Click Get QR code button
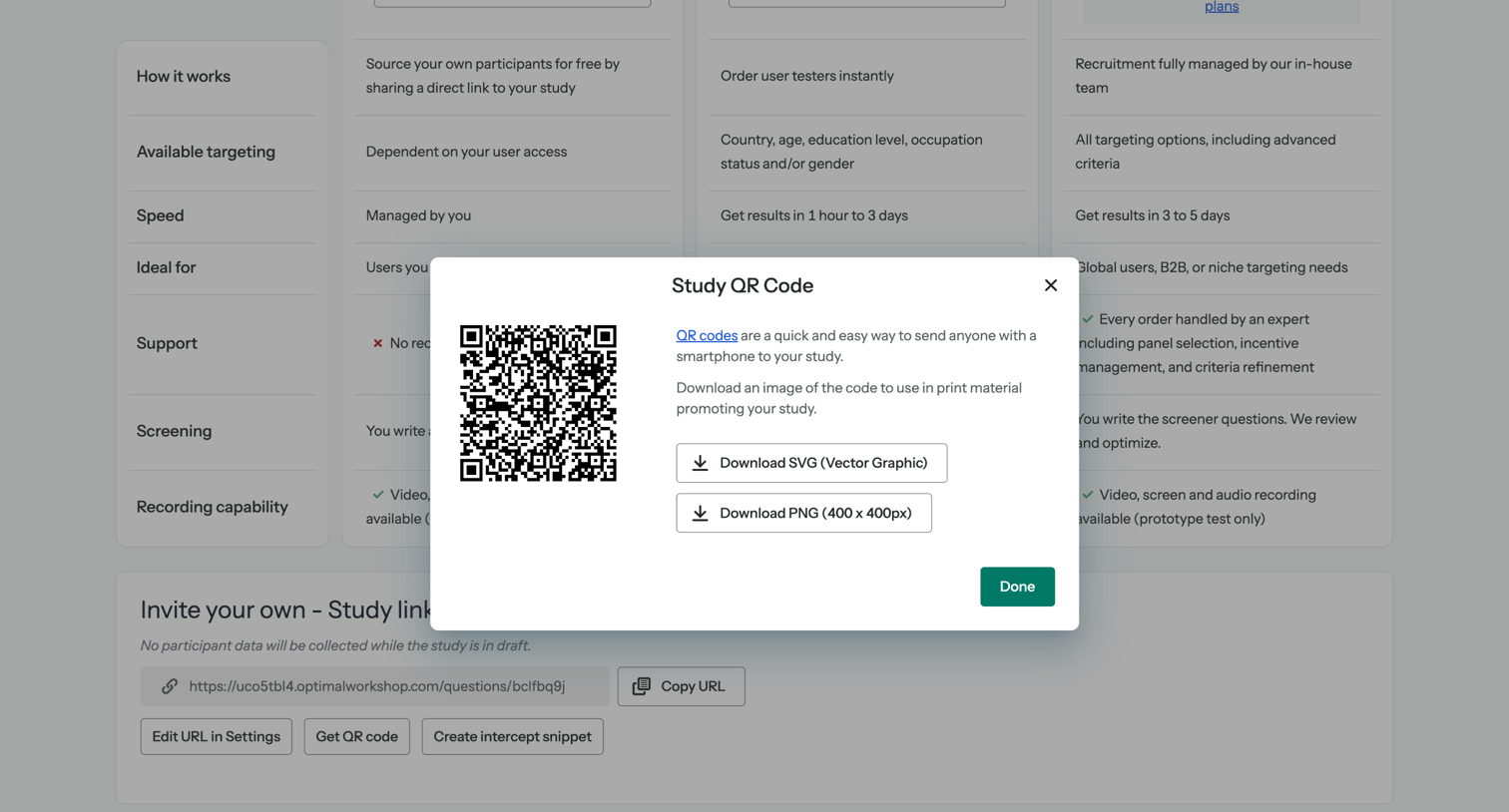Screen dimensions: 1509x812 tap(357, 736)
